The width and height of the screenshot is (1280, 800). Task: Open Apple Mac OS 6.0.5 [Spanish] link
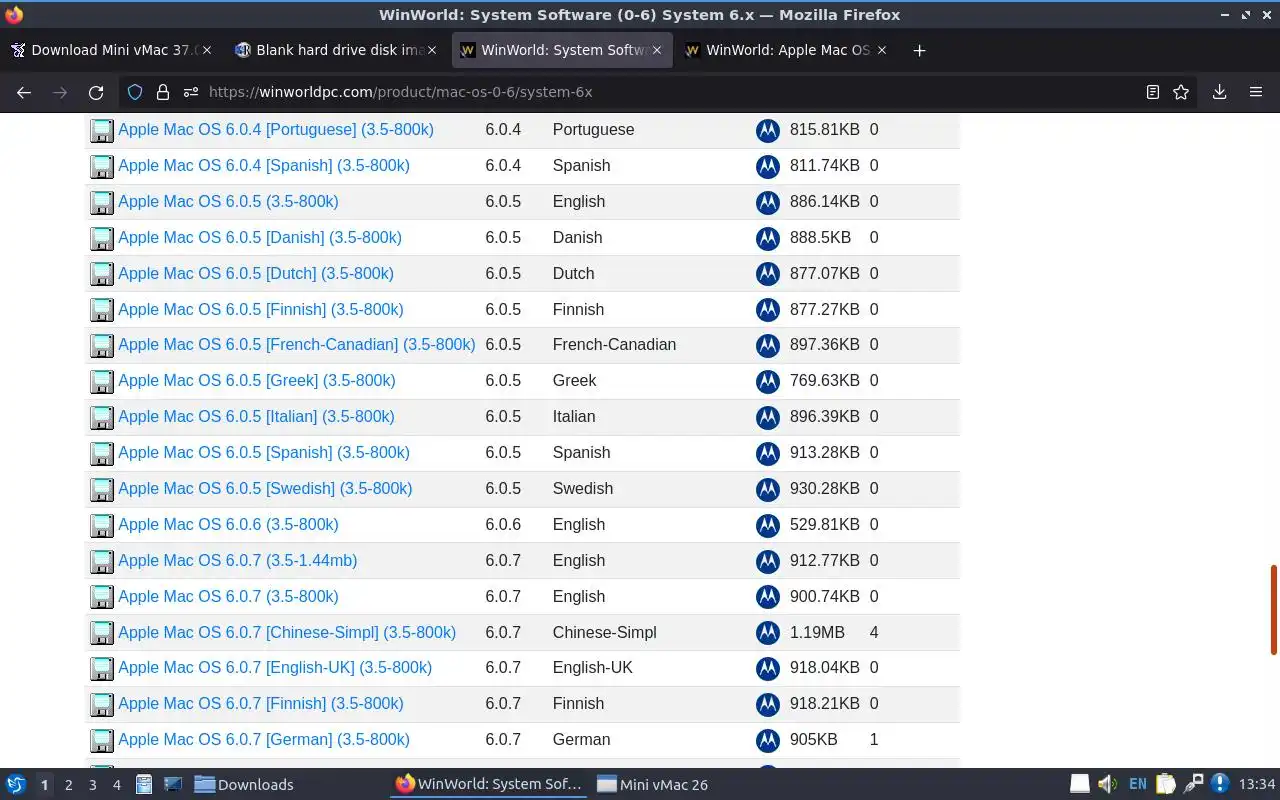pos(264,453)
